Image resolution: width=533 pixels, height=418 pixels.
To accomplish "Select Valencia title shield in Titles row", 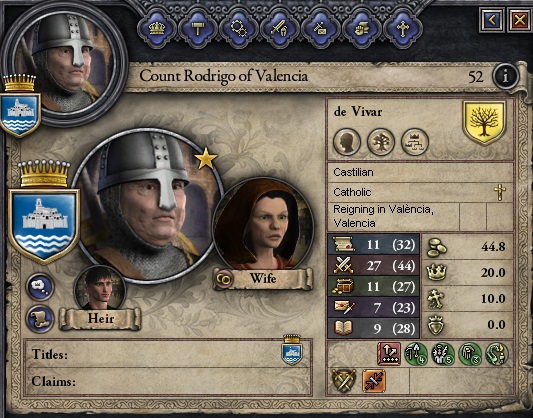I will coord(292,350).
